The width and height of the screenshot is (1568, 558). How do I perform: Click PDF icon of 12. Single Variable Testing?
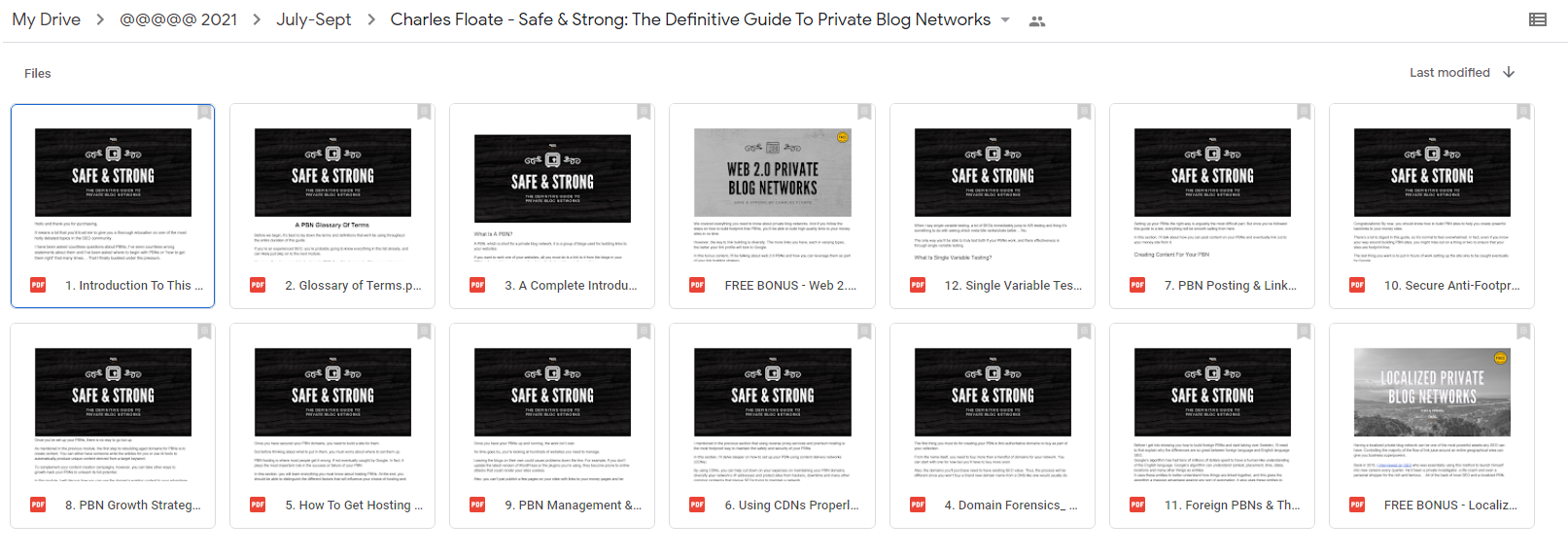coord(918,285)
